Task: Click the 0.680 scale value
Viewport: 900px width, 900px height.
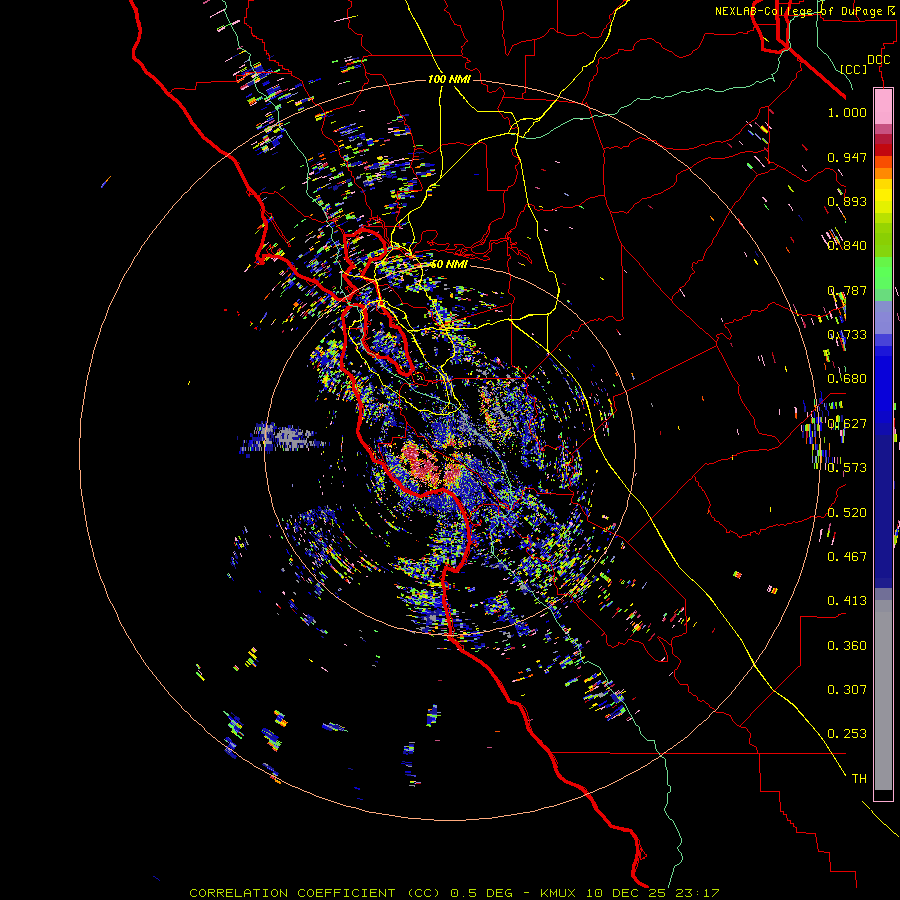Action: (x=847, y=379)
